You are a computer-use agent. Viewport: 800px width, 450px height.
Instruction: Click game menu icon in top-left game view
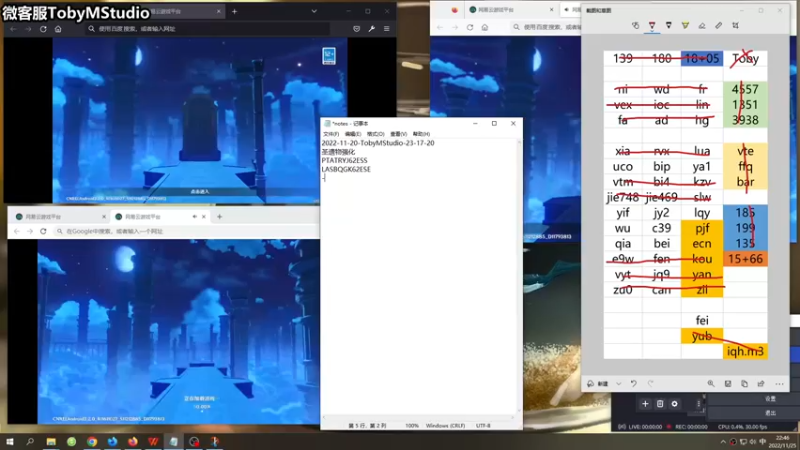coord(329,55)
